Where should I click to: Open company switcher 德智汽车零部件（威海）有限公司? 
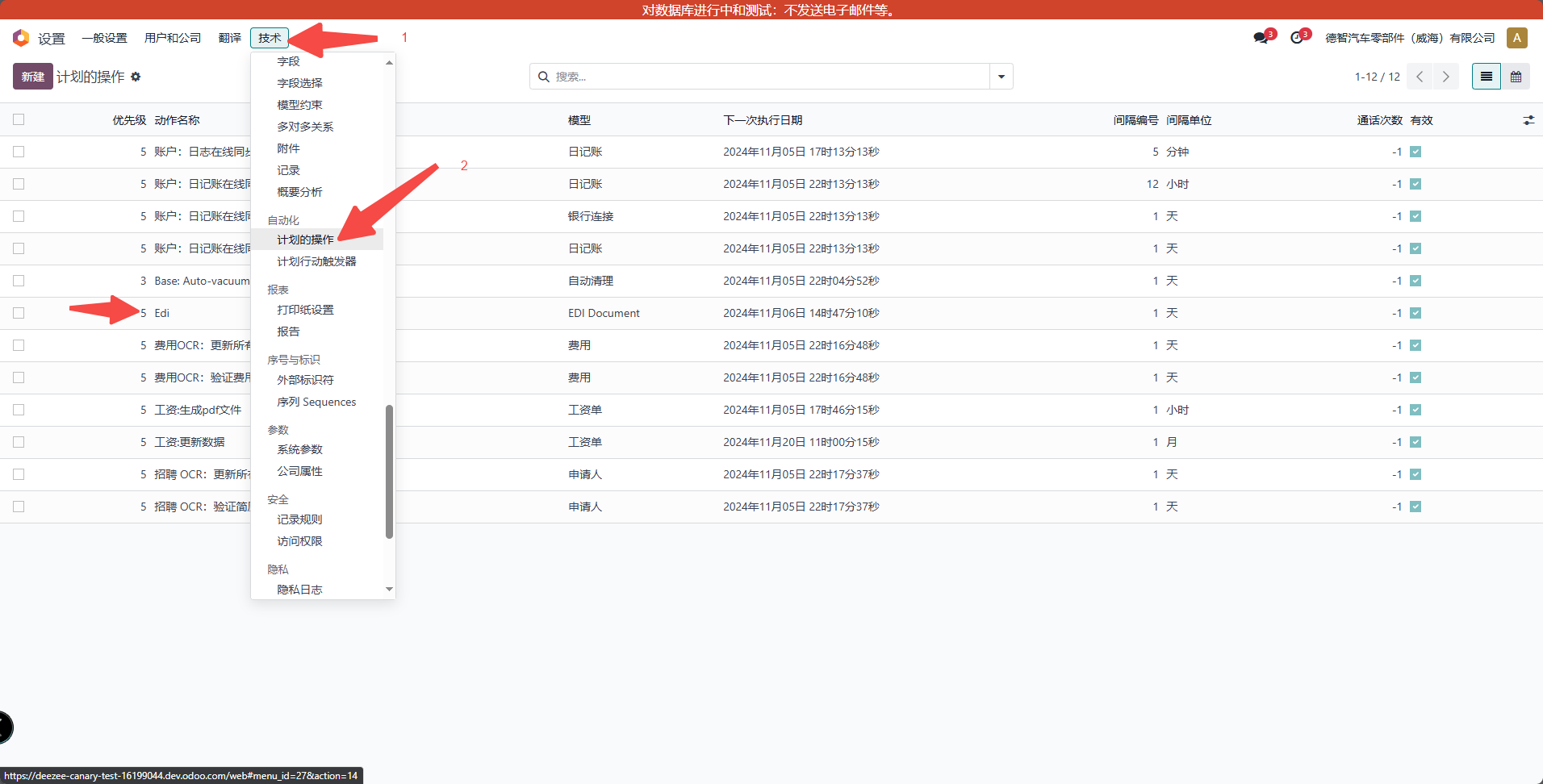1409,38
